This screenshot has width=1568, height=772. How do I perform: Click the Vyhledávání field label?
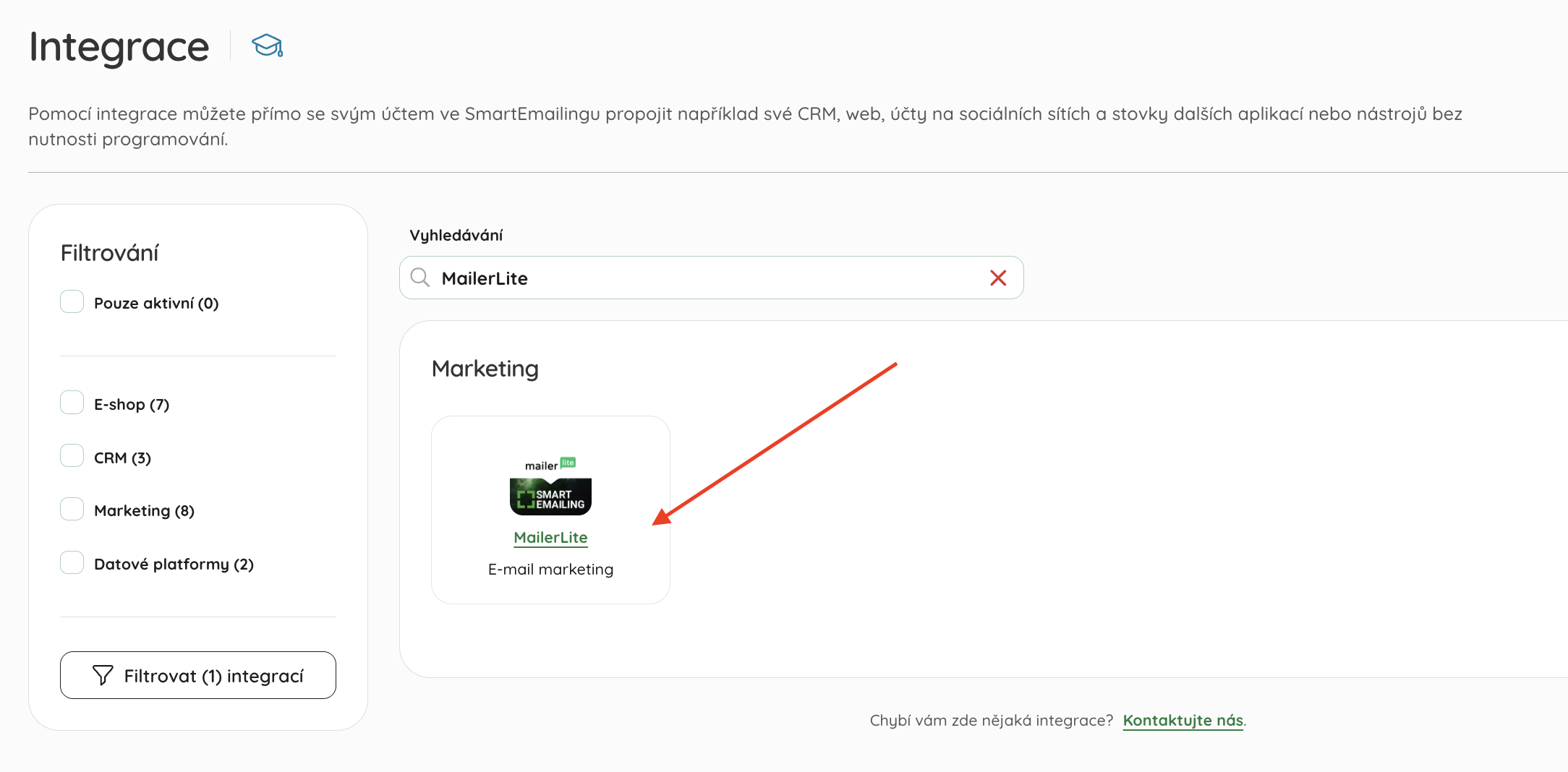click(456, 236)
